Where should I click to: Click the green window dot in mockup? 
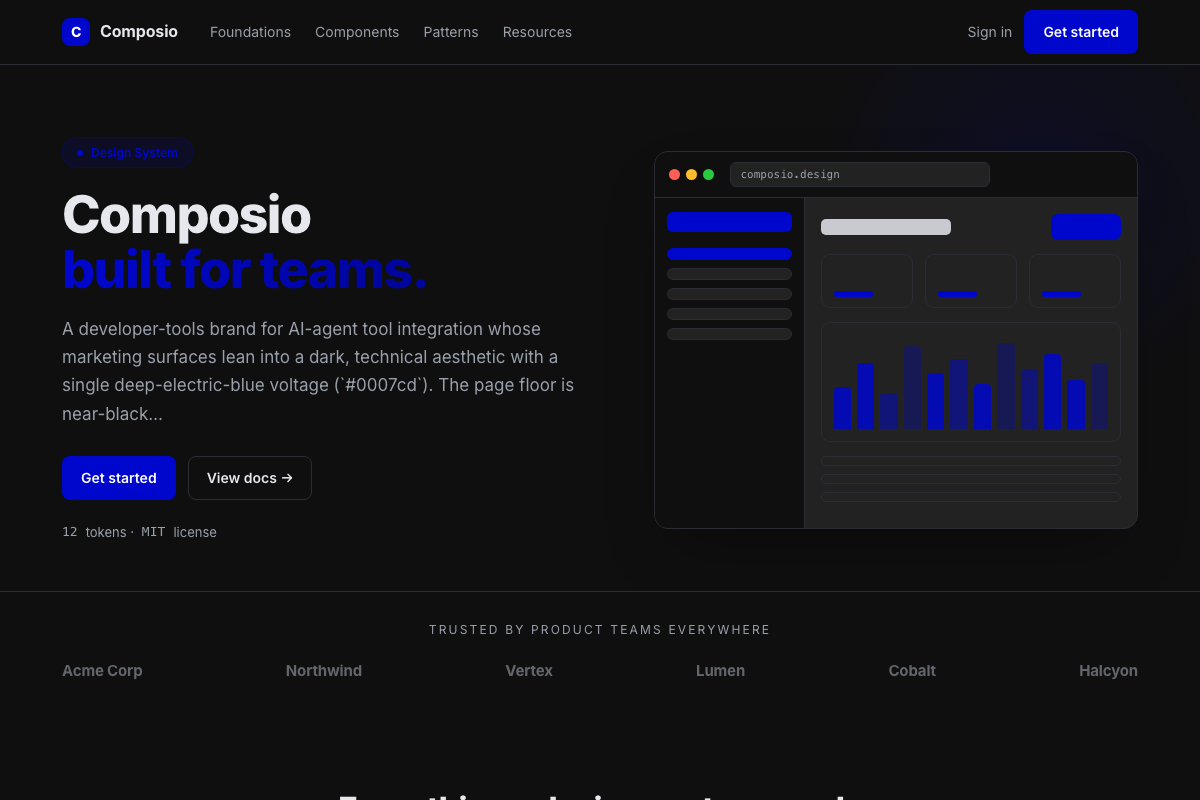[x=708, y=174]
